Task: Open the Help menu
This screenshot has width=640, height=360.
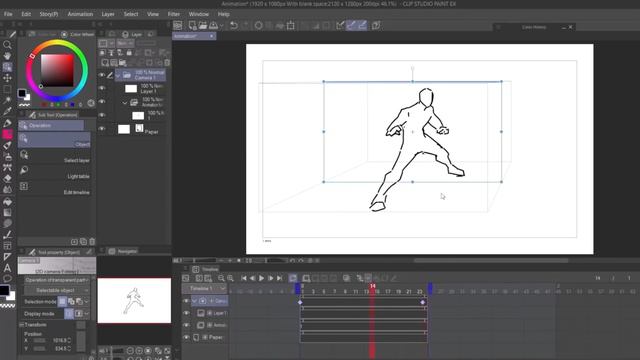Action: (x=224, y=14)
